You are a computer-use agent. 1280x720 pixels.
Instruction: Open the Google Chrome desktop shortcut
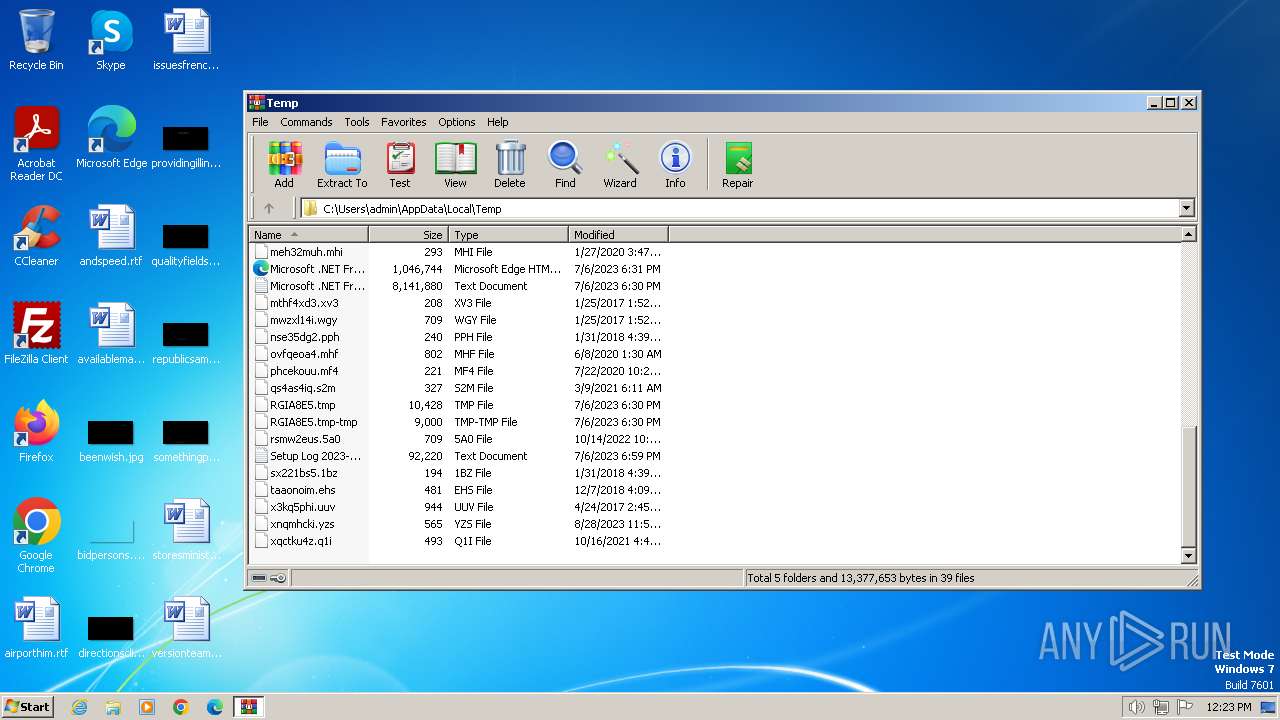36,536
